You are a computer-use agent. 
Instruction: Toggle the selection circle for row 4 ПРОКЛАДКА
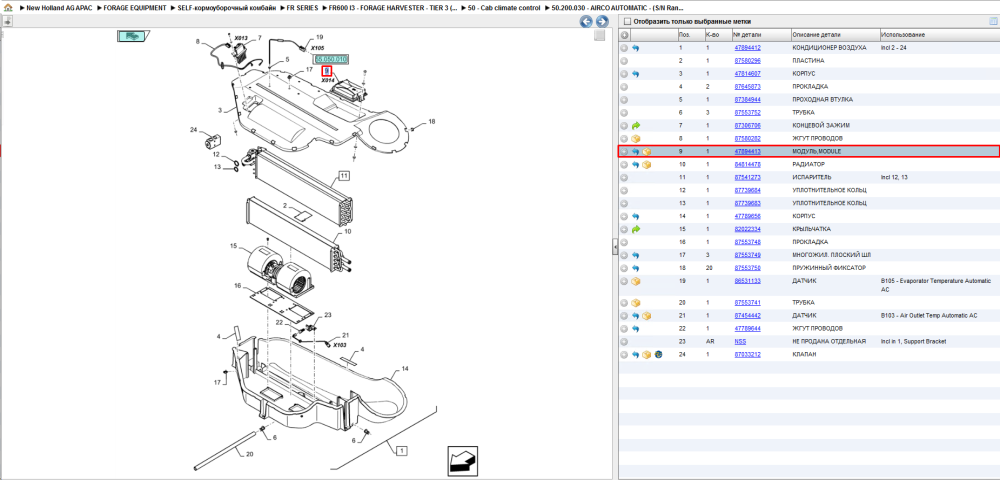tap(624, 87)
